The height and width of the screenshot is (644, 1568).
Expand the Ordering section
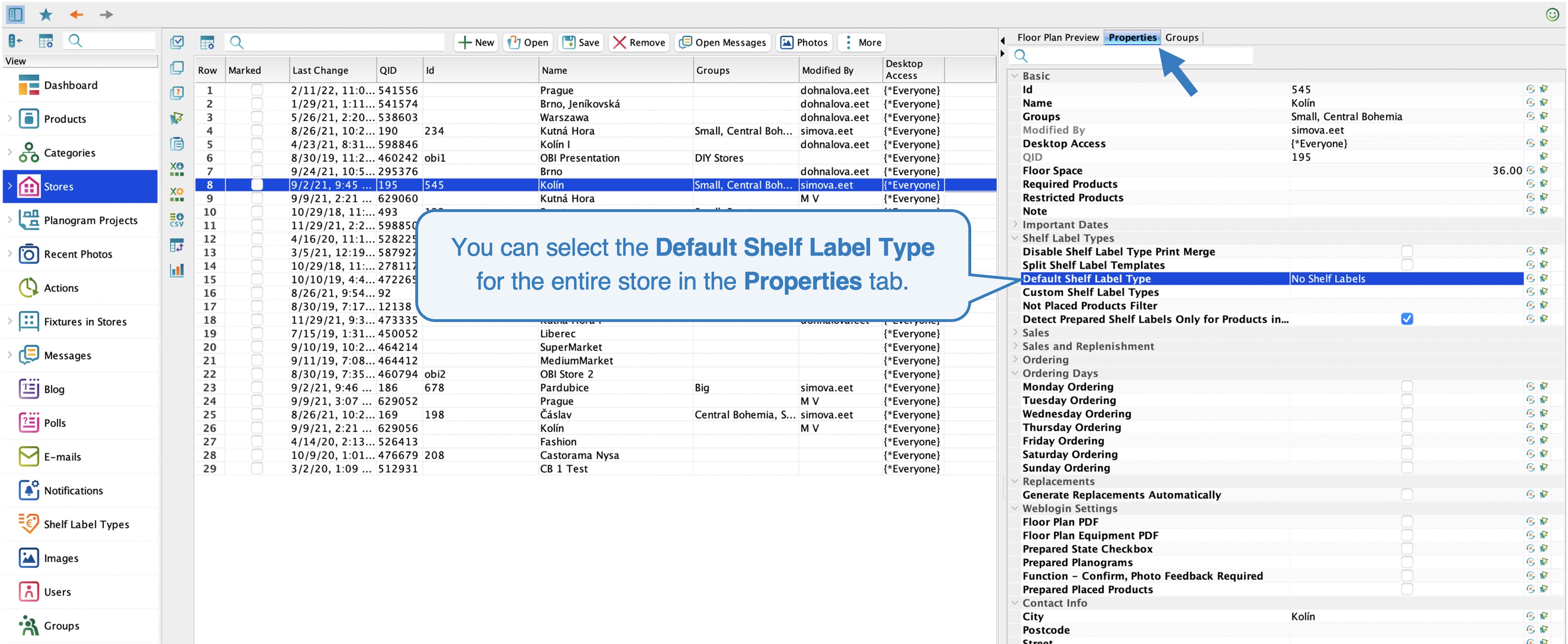click(1015, 360)
